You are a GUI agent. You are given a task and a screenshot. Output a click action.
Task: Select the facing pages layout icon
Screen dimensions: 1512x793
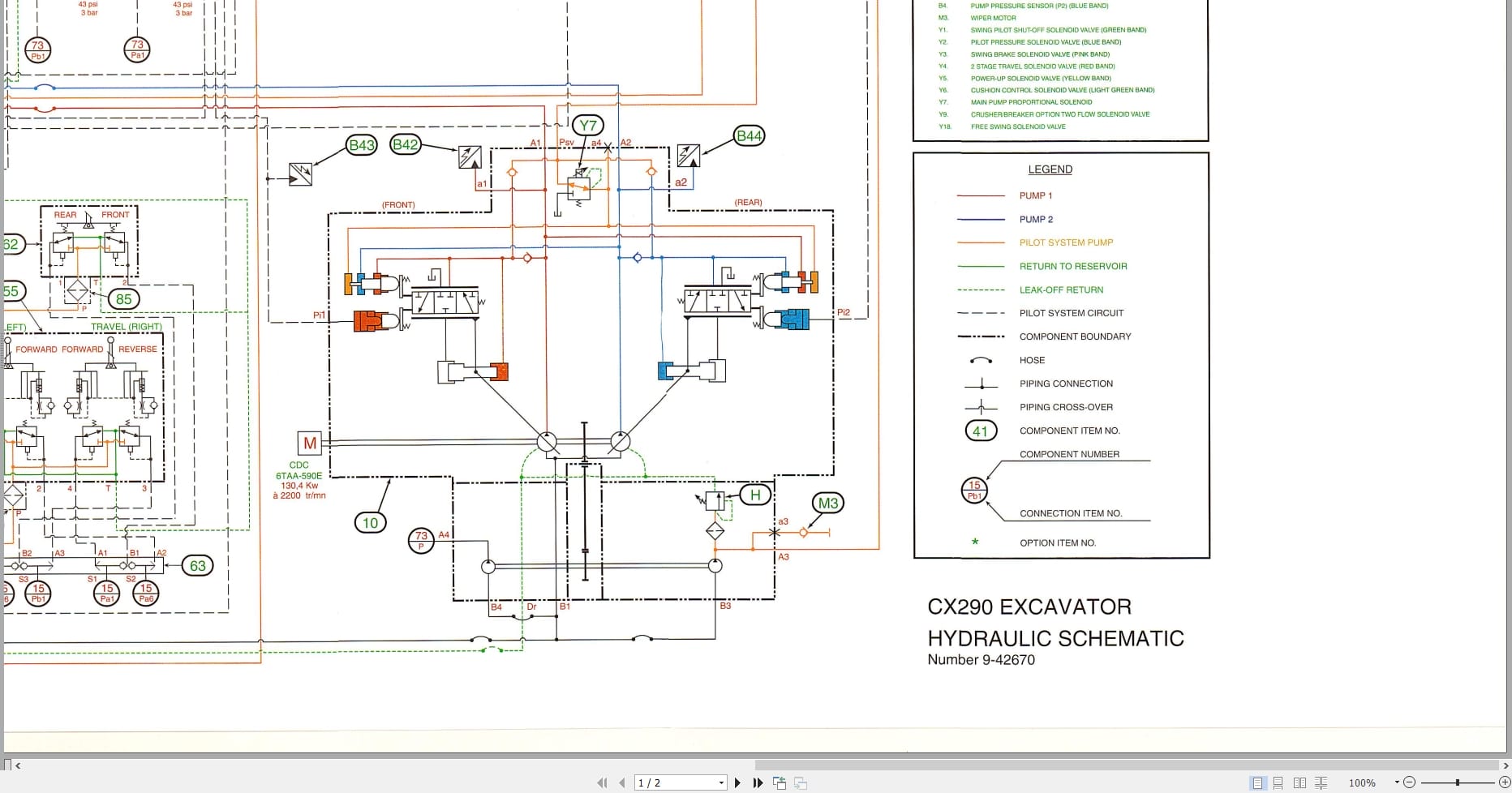point(1300,782)
